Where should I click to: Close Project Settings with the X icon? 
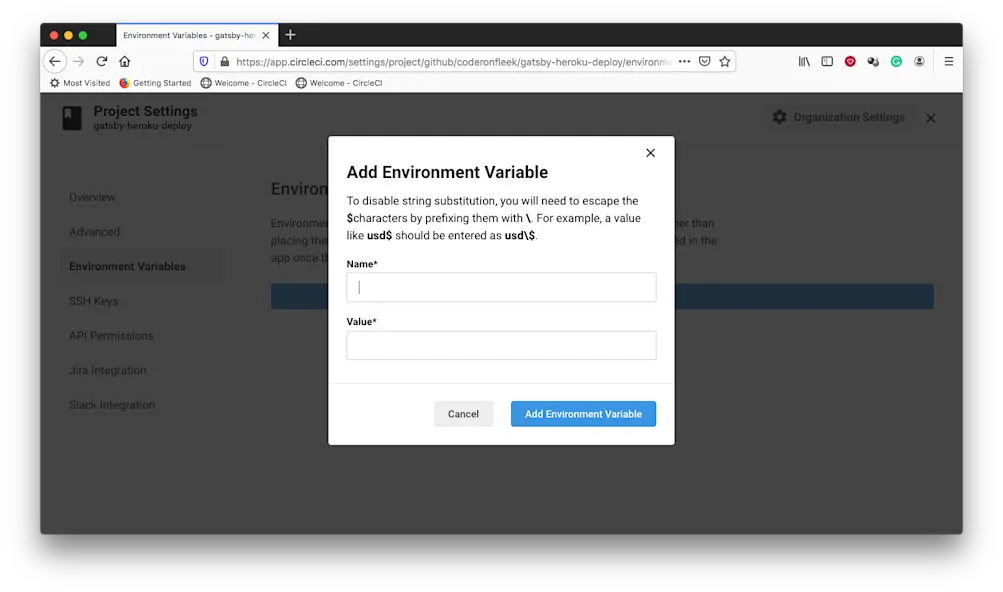(931, 118)
